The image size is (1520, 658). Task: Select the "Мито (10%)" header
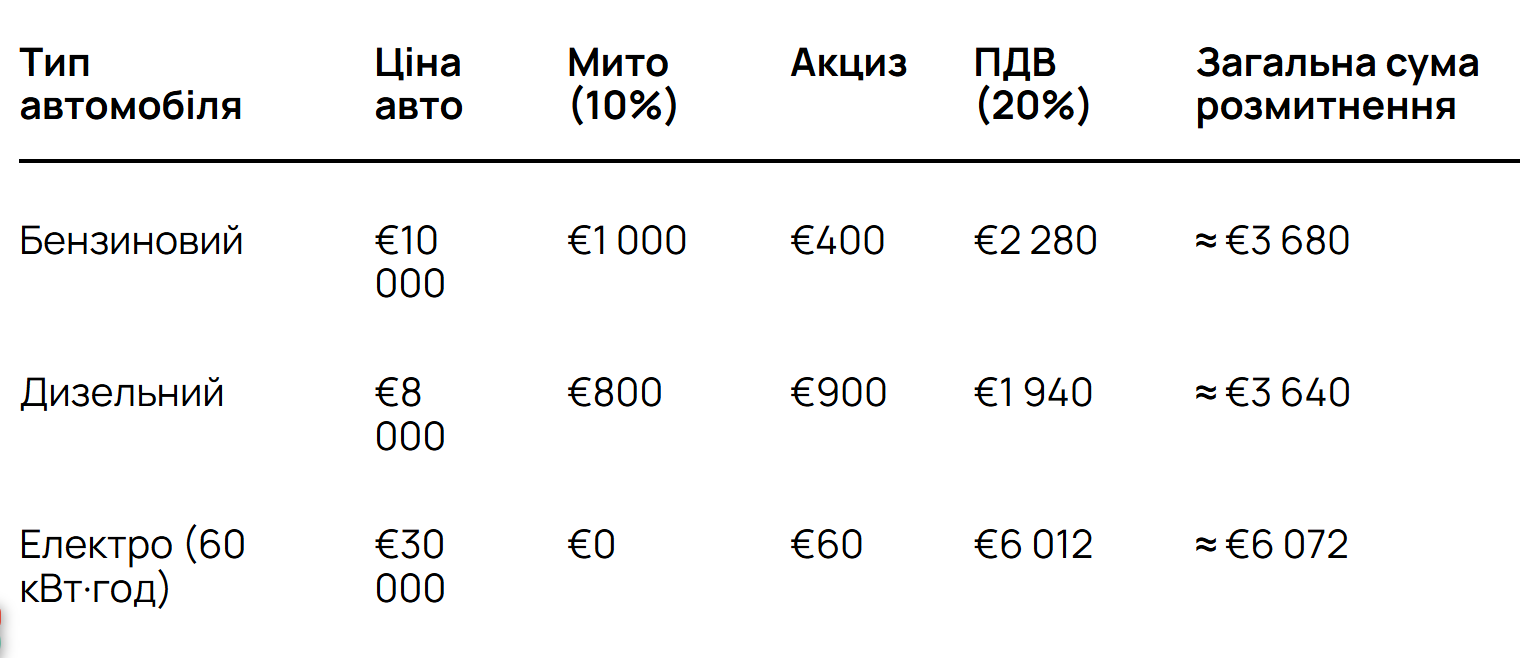coord(622,84)
